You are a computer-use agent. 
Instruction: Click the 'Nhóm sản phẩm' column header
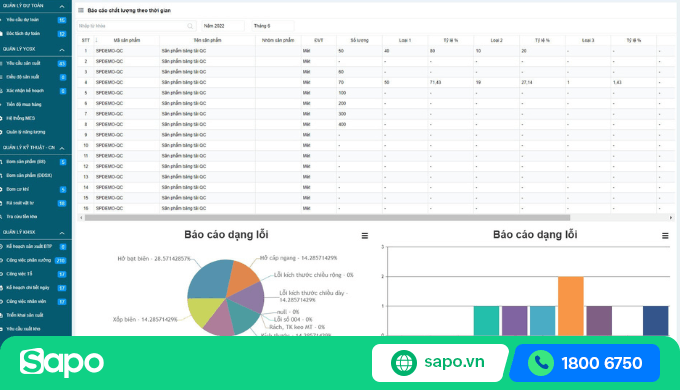[x=278, y=40]
